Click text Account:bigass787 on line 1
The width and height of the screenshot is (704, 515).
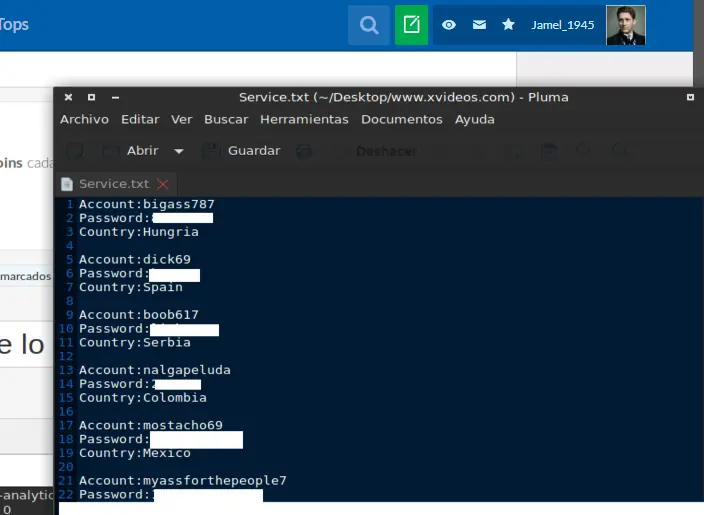point(147,204)
